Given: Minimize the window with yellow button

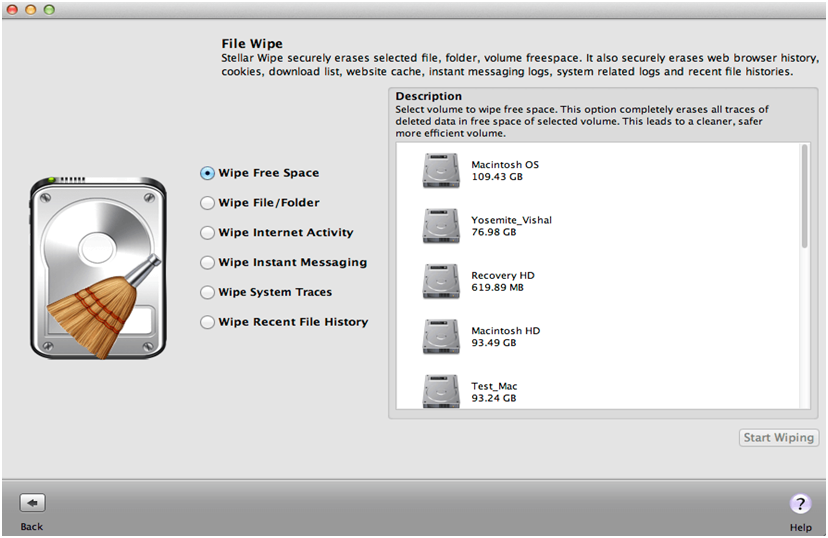Looking at the screenshot, I should point(31,10).
